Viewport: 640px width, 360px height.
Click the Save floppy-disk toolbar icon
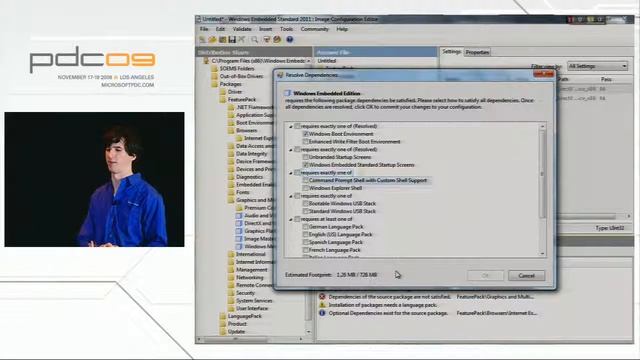click(232, 40)
